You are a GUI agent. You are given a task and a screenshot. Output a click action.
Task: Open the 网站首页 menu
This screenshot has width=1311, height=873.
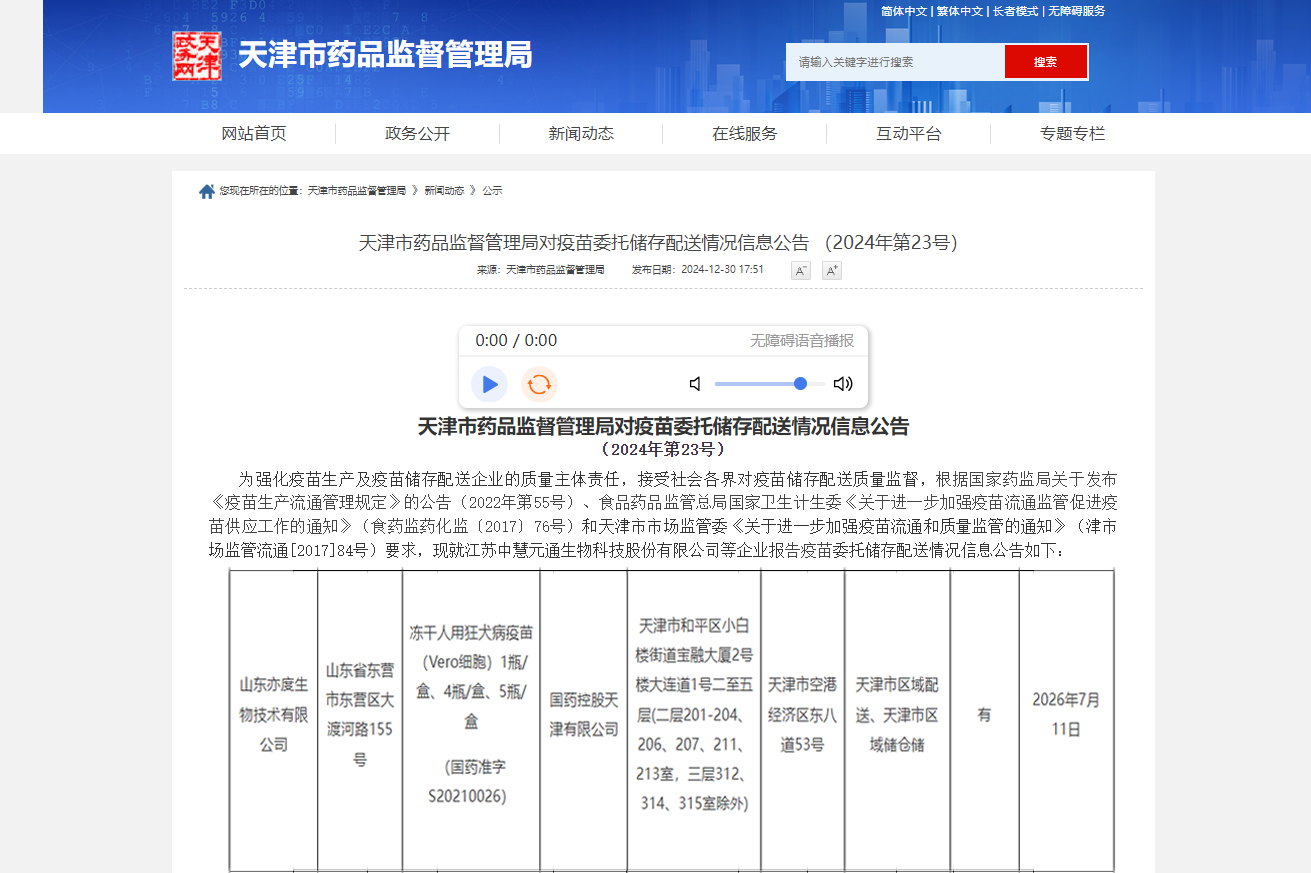(254, 134)
